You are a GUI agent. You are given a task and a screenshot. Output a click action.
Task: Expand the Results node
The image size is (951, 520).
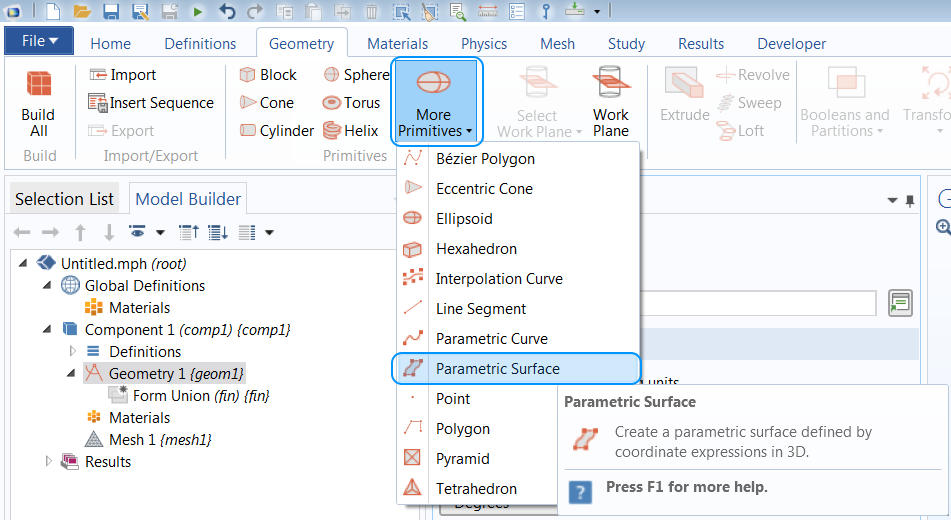point(49,462)
